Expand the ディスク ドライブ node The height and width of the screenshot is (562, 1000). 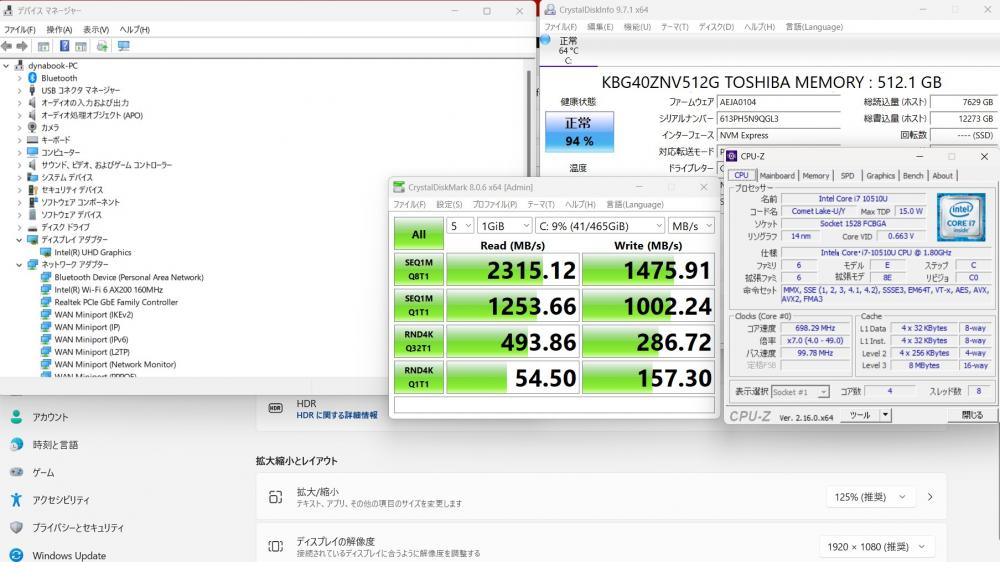tap(19, 227)
